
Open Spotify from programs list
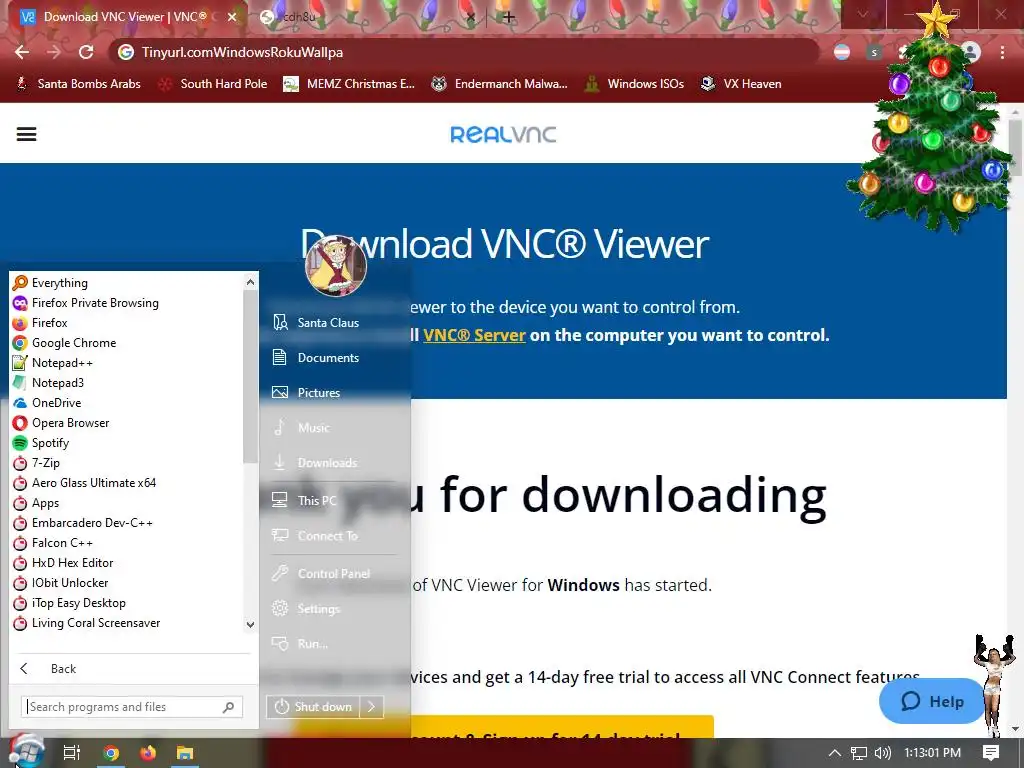click(41, 443)
